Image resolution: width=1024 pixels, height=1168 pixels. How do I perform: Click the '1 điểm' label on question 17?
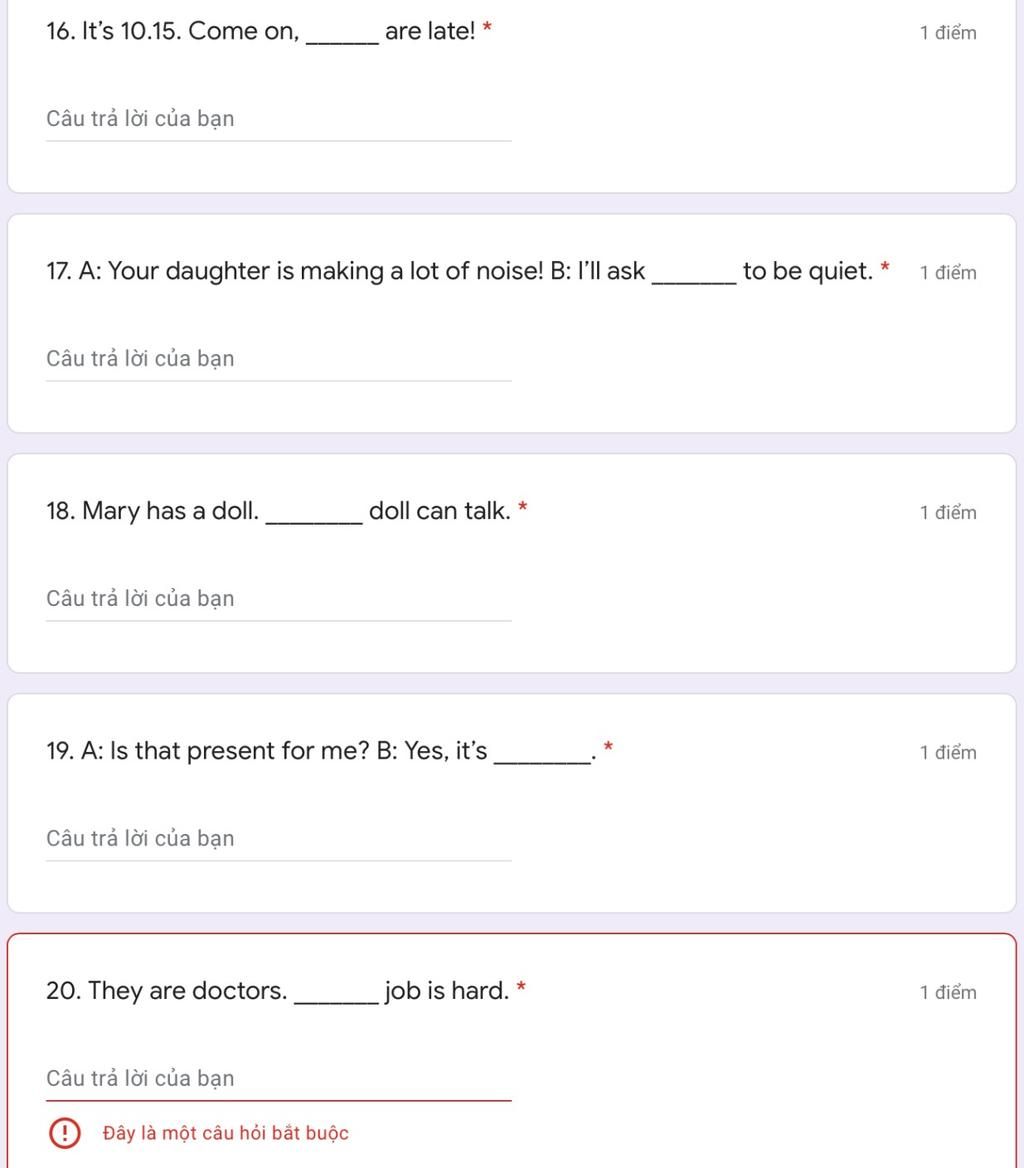click(948, 273)
